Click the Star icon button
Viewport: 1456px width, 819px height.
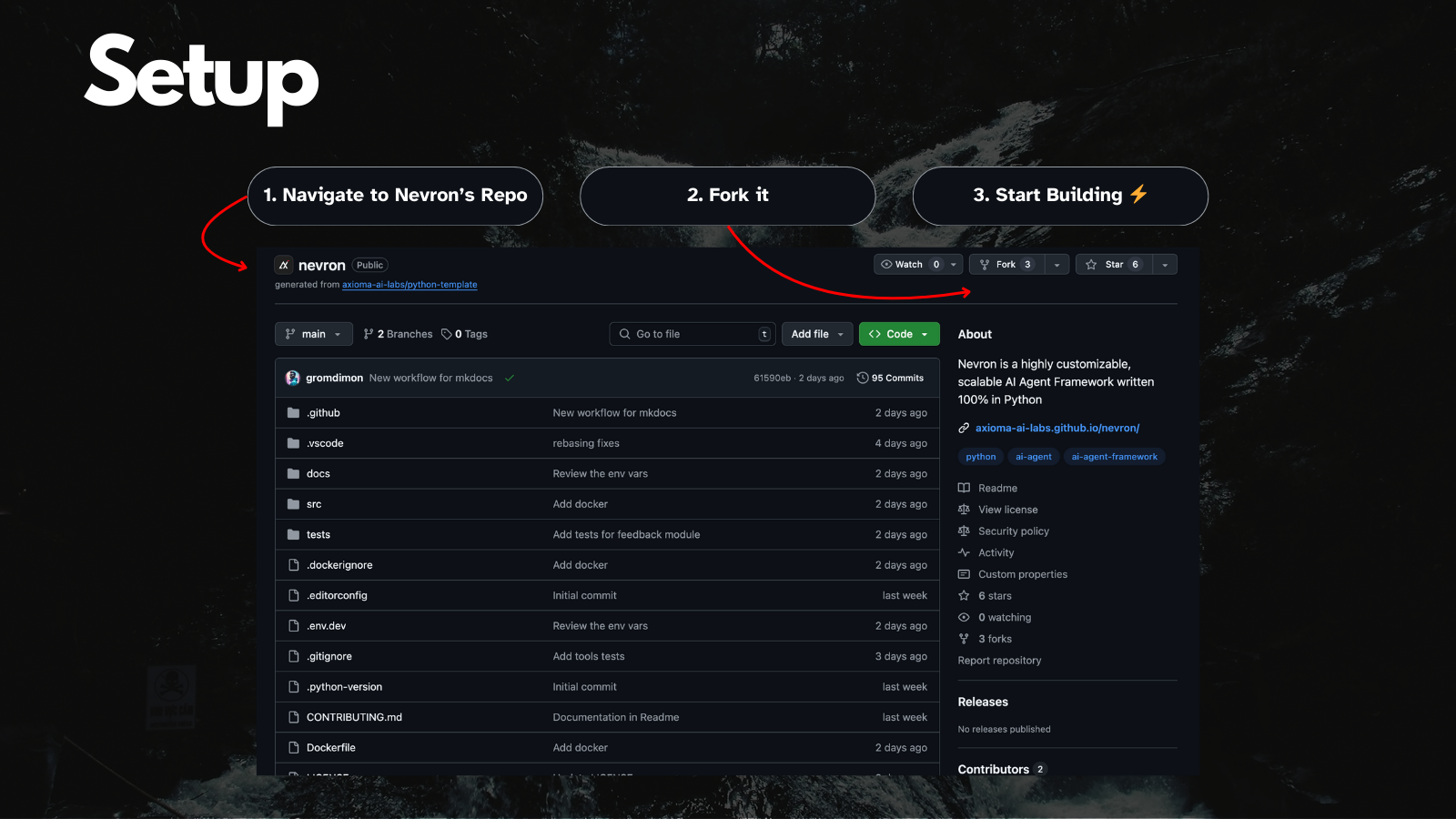1091,265
